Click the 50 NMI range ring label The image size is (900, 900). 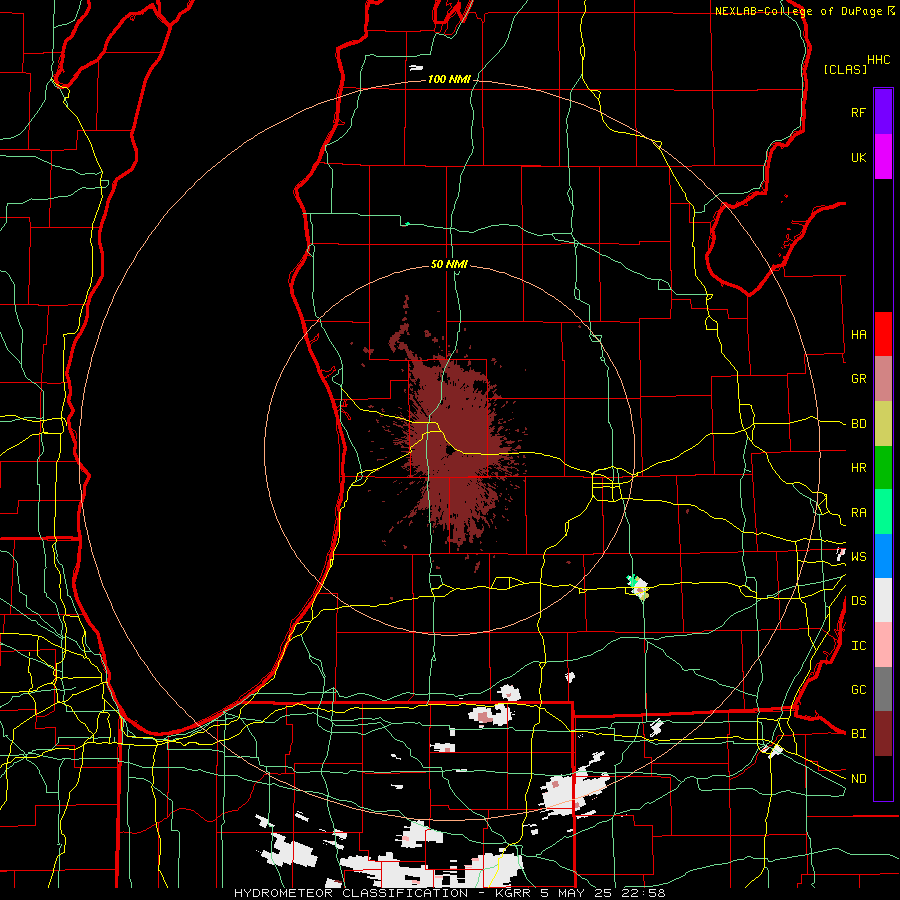tap(449, 264)
